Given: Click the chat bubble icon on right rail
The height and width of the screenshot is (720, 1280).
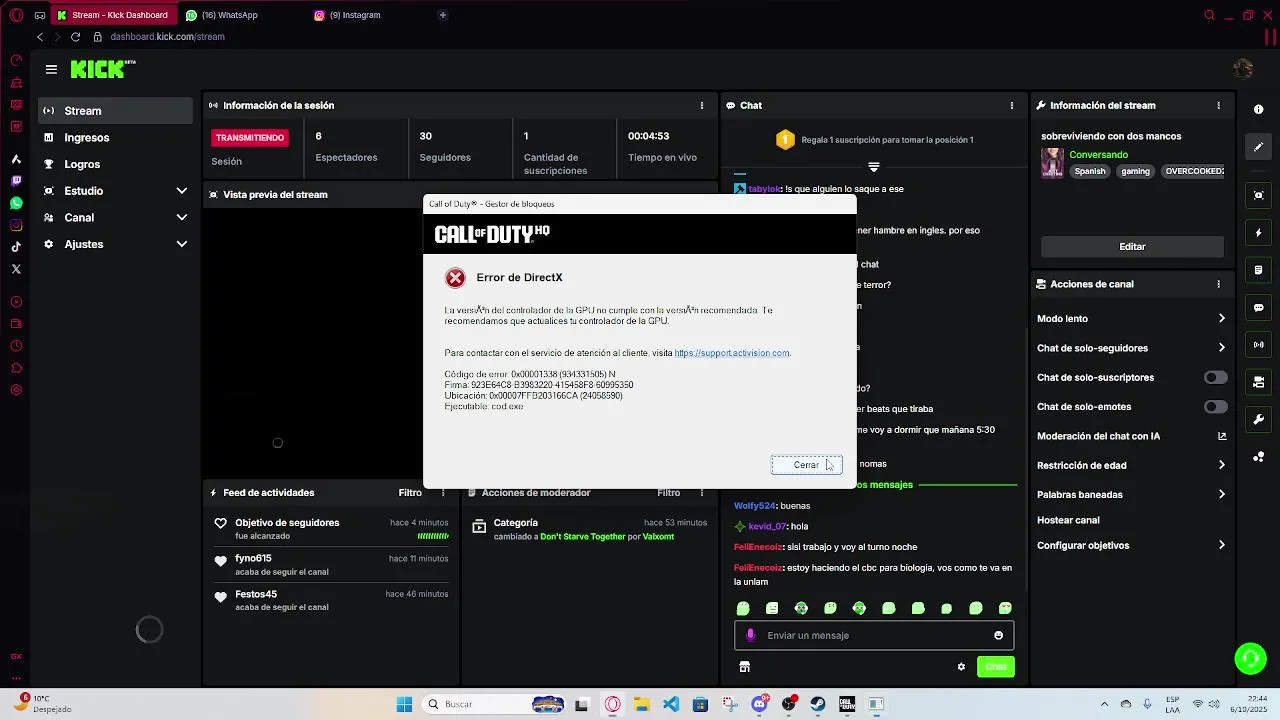Looking at the screenshot, I should click(x=1259, y=308).
